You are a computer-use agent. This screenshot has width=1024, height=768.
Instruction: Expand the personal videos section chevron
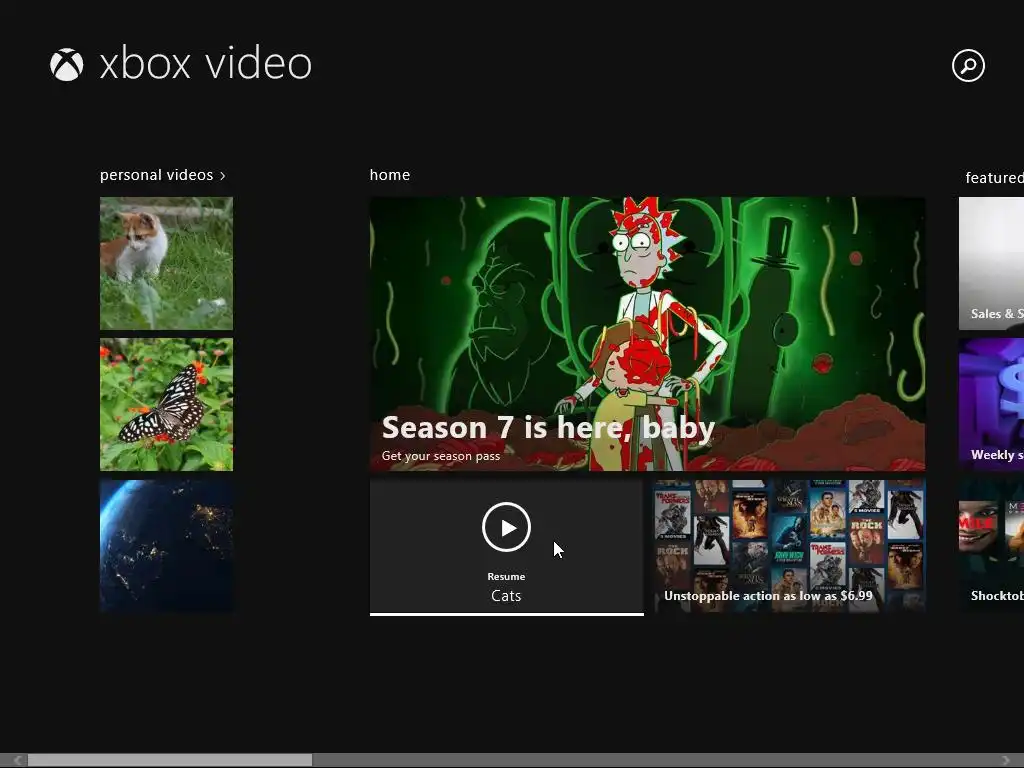tap(223, 176)
